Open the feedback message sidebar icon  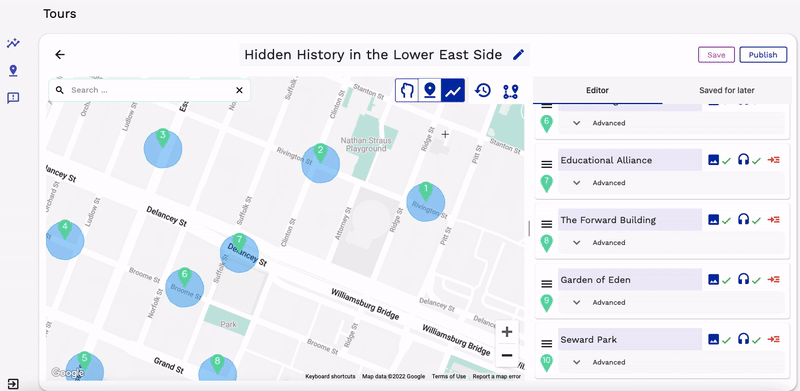pyautogui.click(x=13, y=98)
